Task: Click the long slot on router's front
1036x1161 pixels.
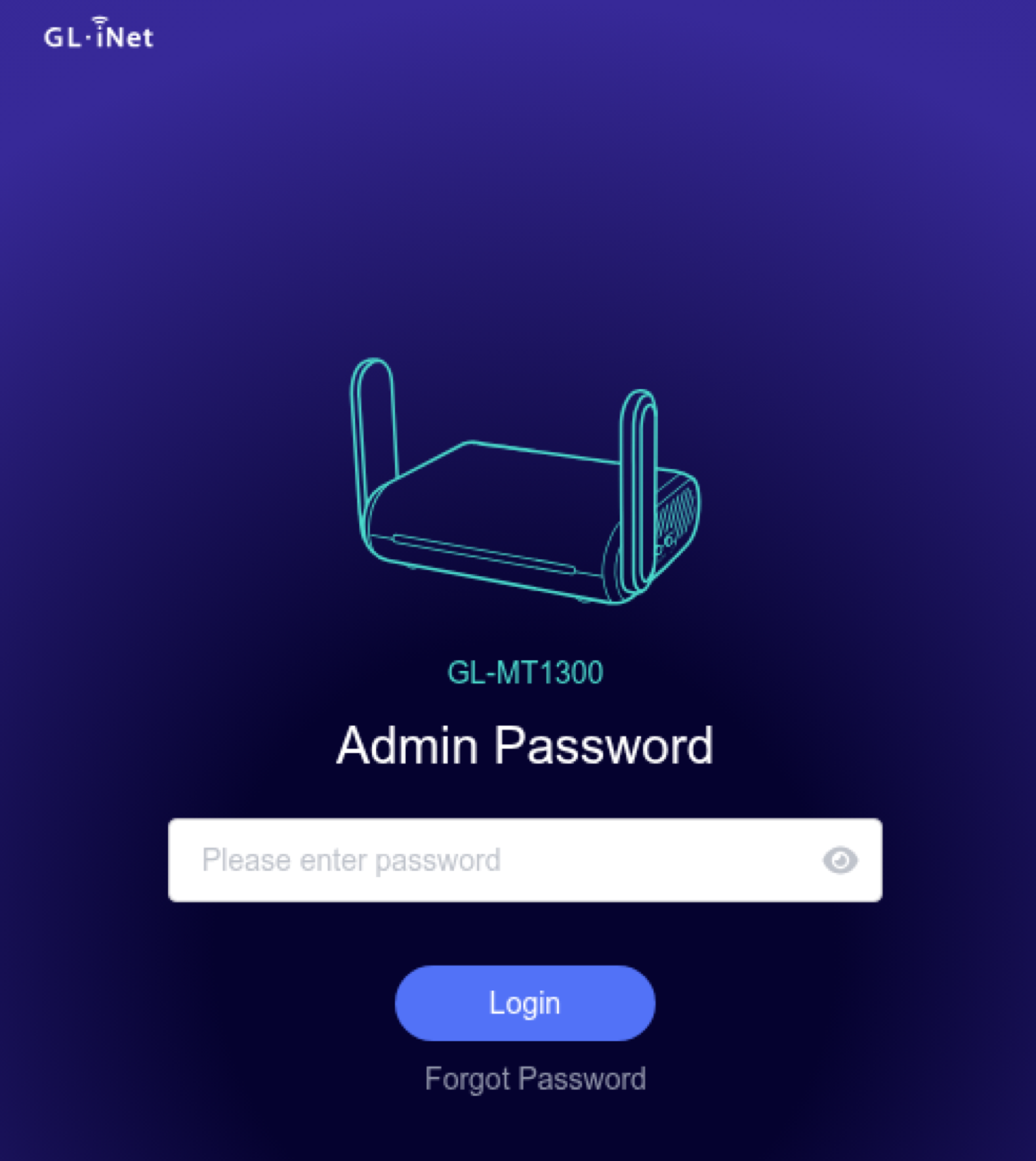Action: click(x=484, y=554)
